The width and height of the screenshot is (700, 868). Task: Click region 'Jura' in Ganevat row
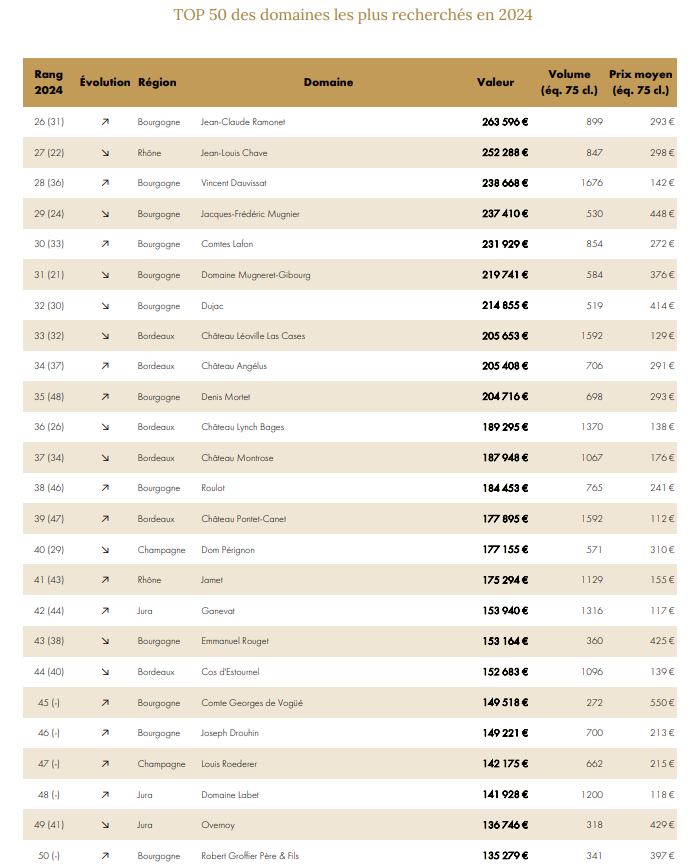145,611
